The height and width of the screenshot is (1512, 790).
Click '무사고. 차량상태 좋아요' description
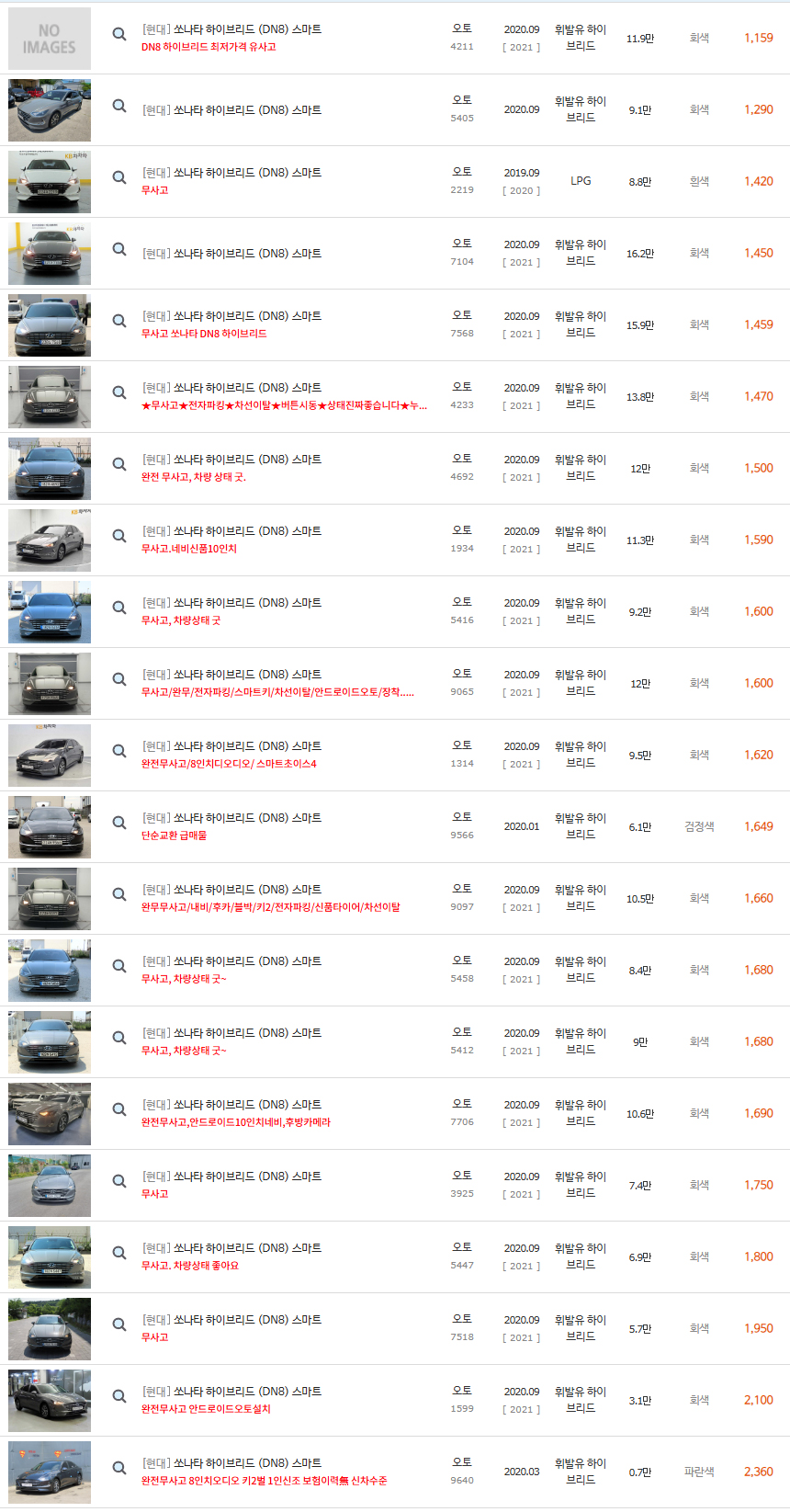coord(190,1266)
